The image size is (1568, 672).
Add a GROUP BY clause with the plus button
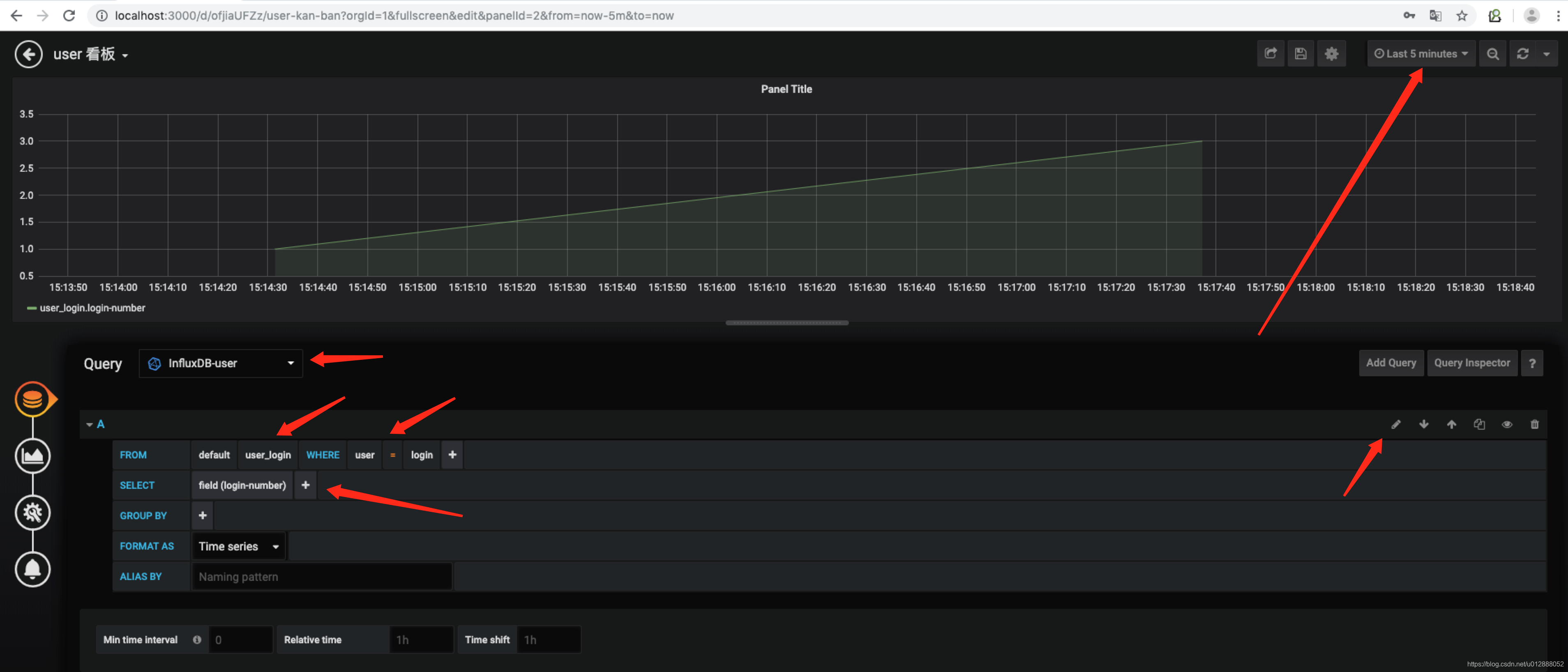(x=202, y=516)
